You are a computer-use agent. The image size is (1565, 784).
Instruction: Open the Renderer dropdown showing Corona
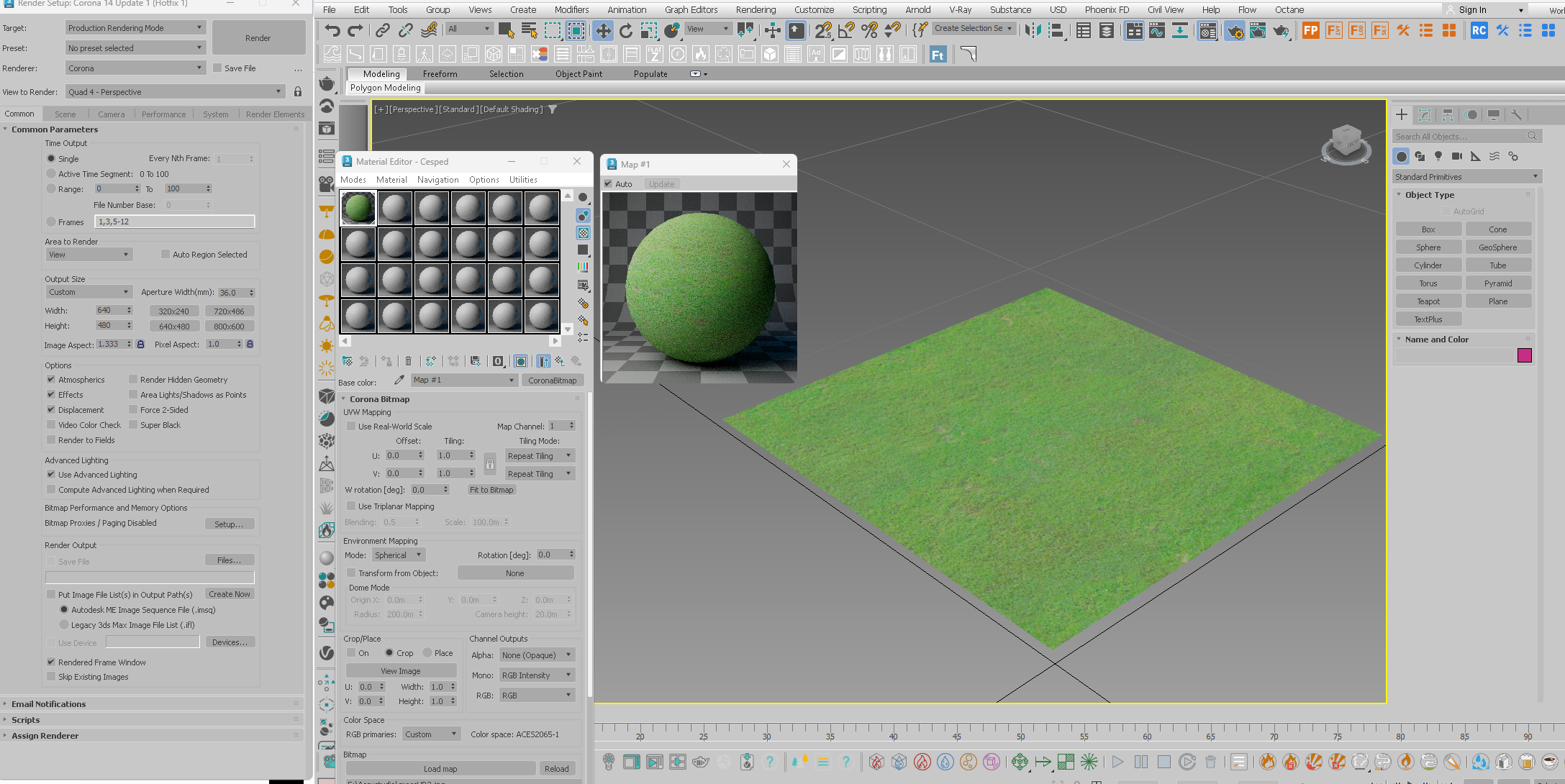click(135, 68)
